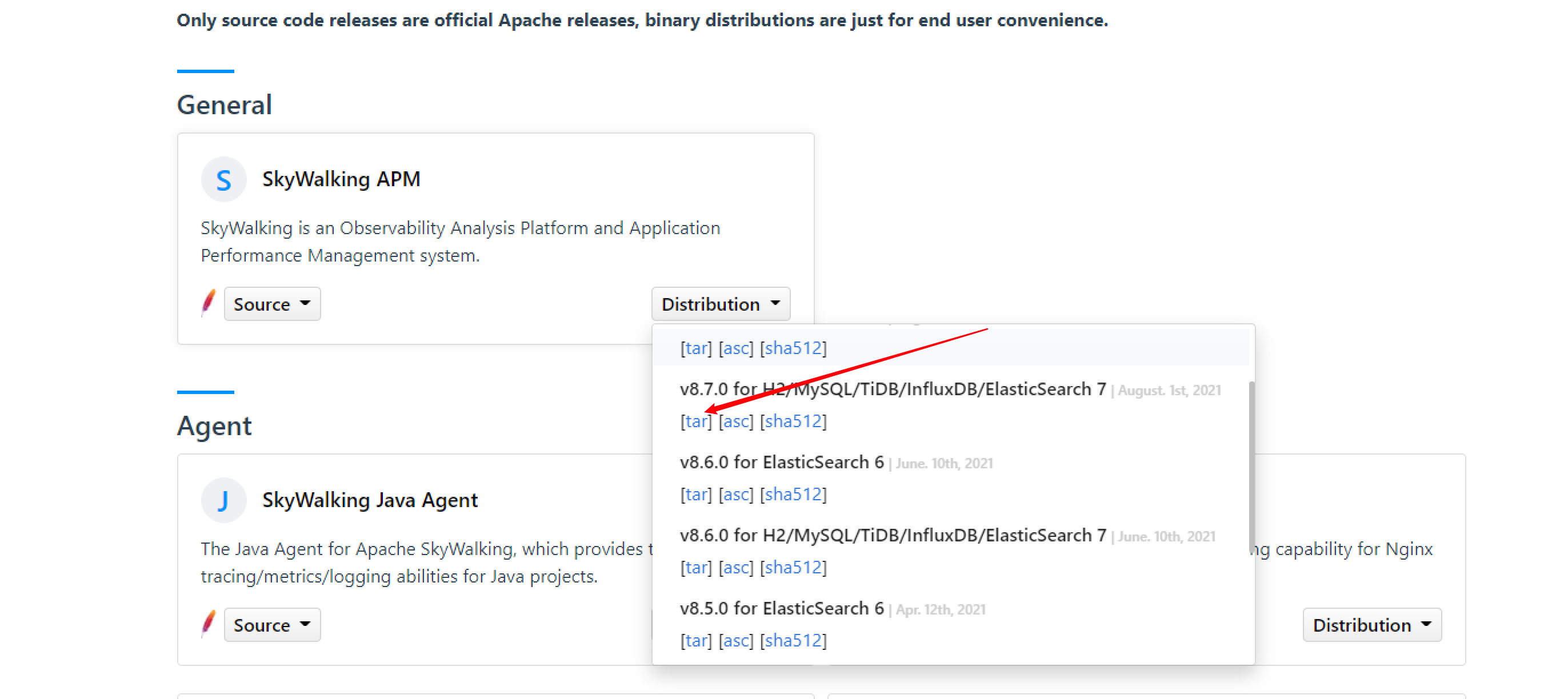
Task: Click the SkyWalking Java Agent 'J' icon
Action: (223, 500)
